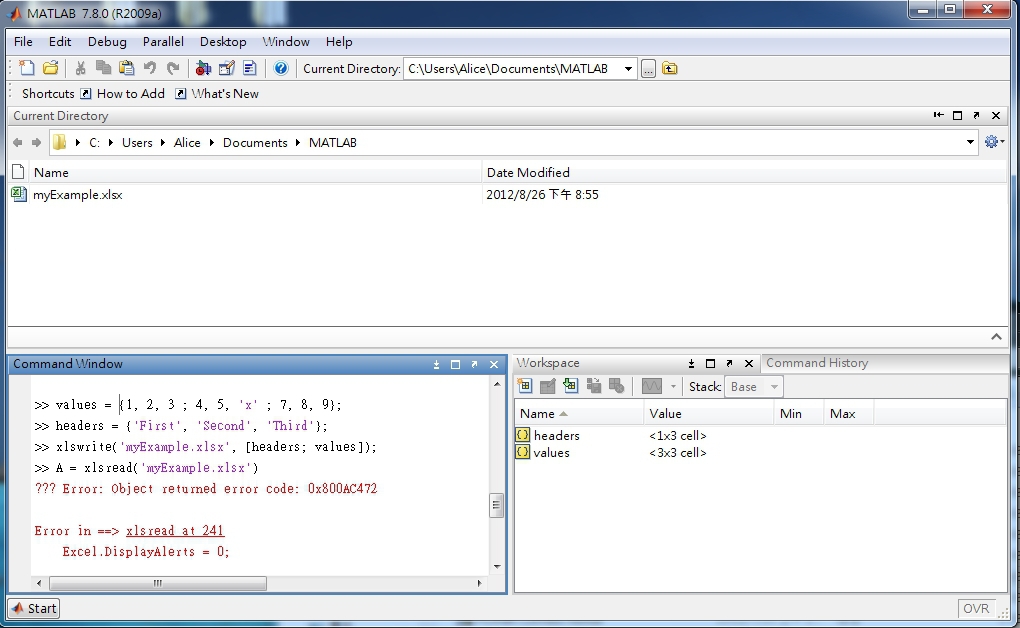Click the 'xlsread at 241' error link
Screen dimensions: 1020x628
[x=175, y=531]
